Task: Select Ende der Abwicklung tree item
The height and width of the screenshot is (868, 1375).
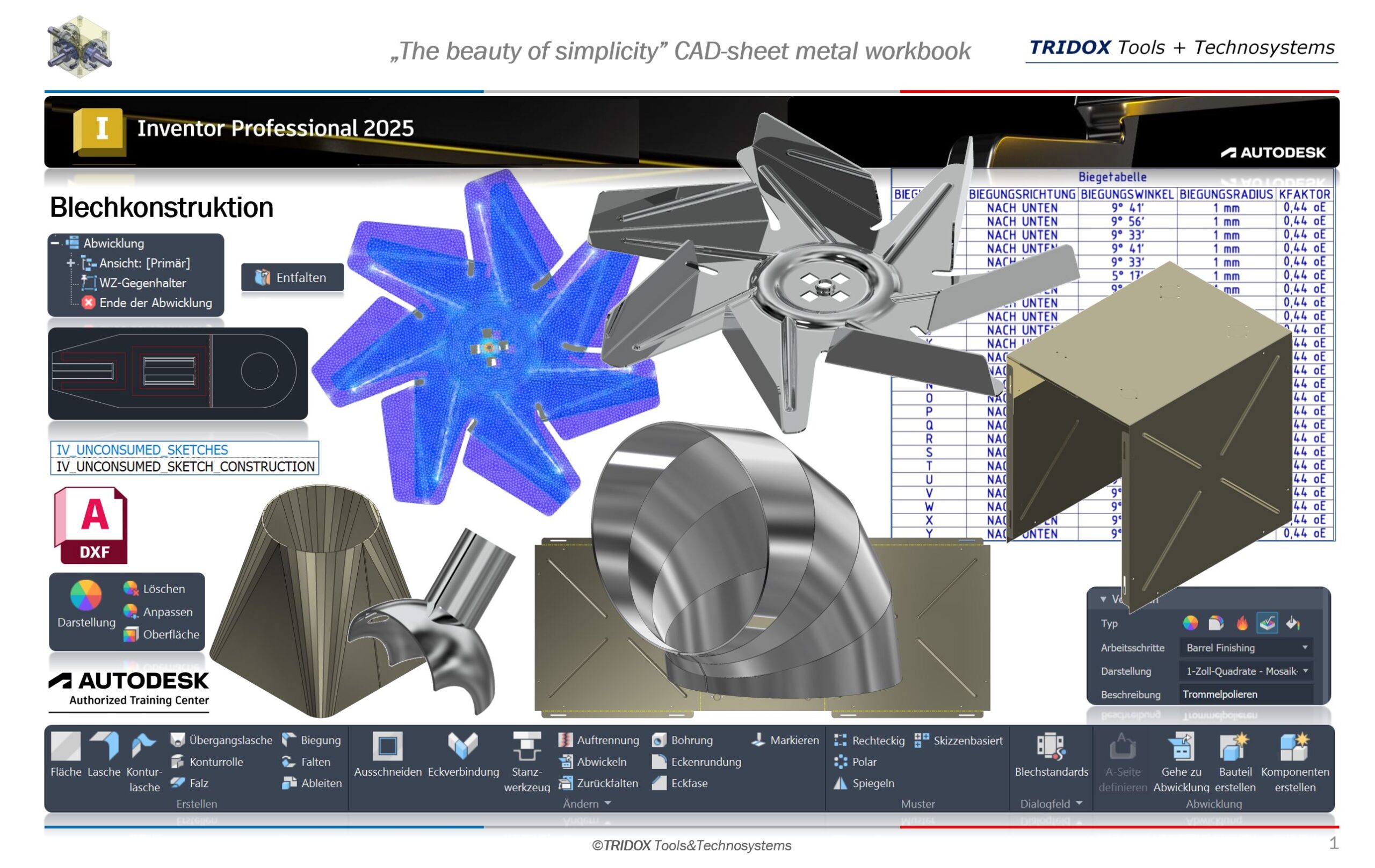Action: click(147, 303)
